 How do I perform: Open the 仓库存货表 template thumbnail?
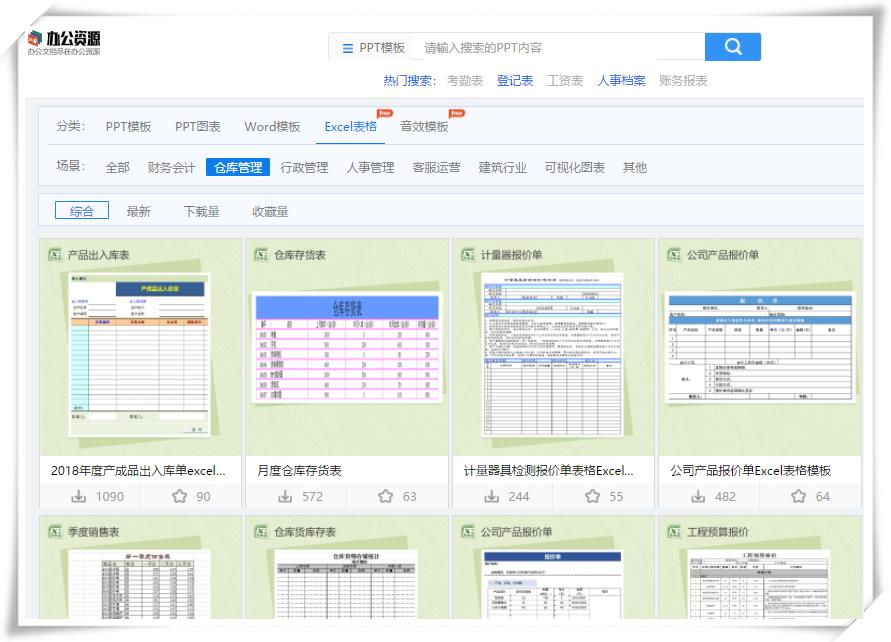click(x=347, y=348)
